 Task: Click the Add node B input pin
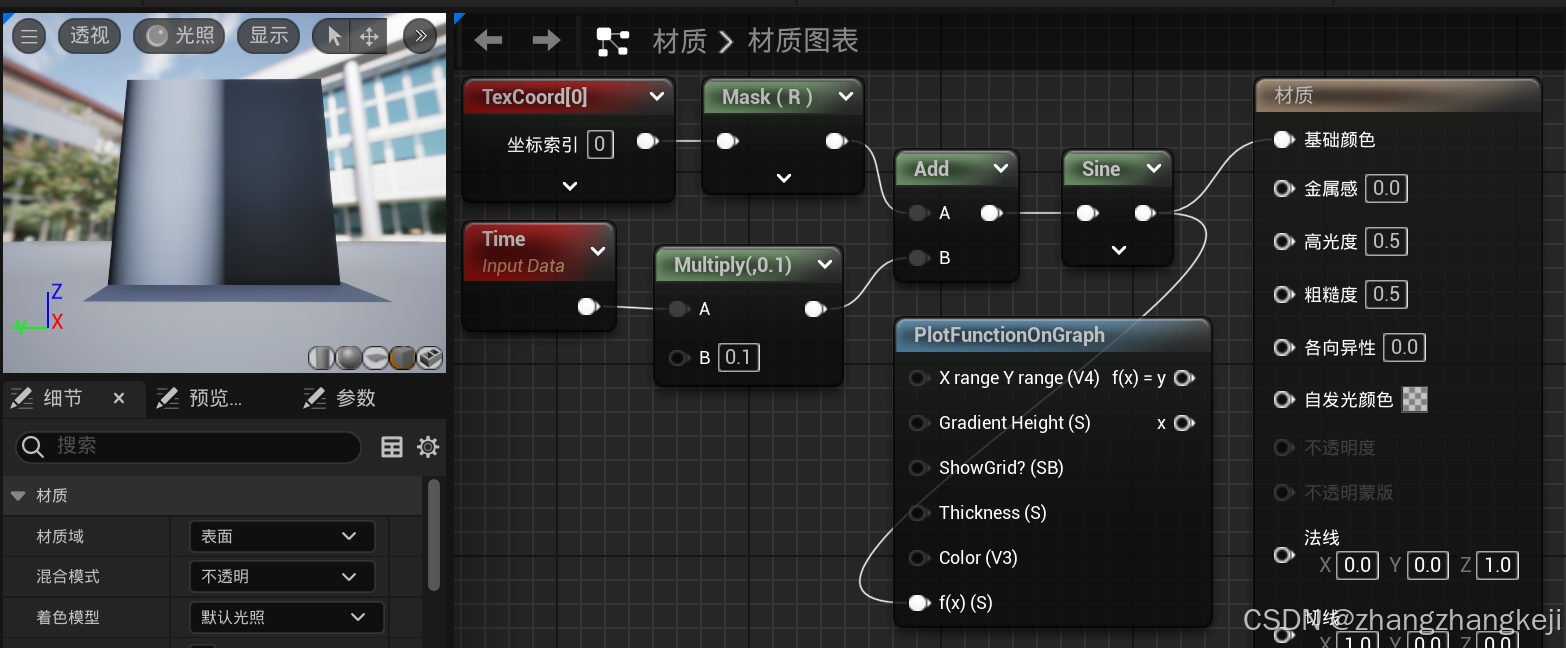click(x=918, y=258)
